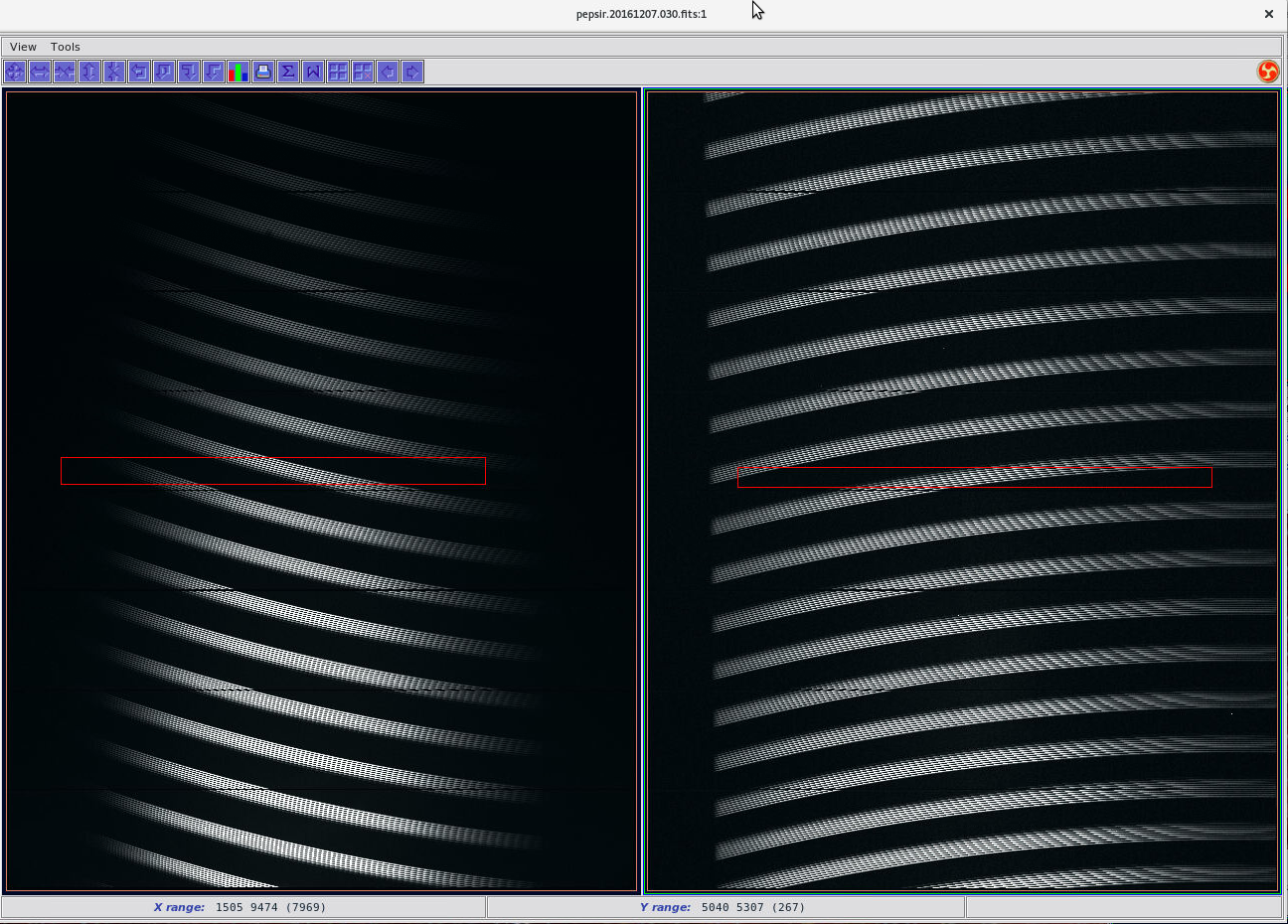Open the View menu
The image size is (1288, 924).
click(23, 47)
